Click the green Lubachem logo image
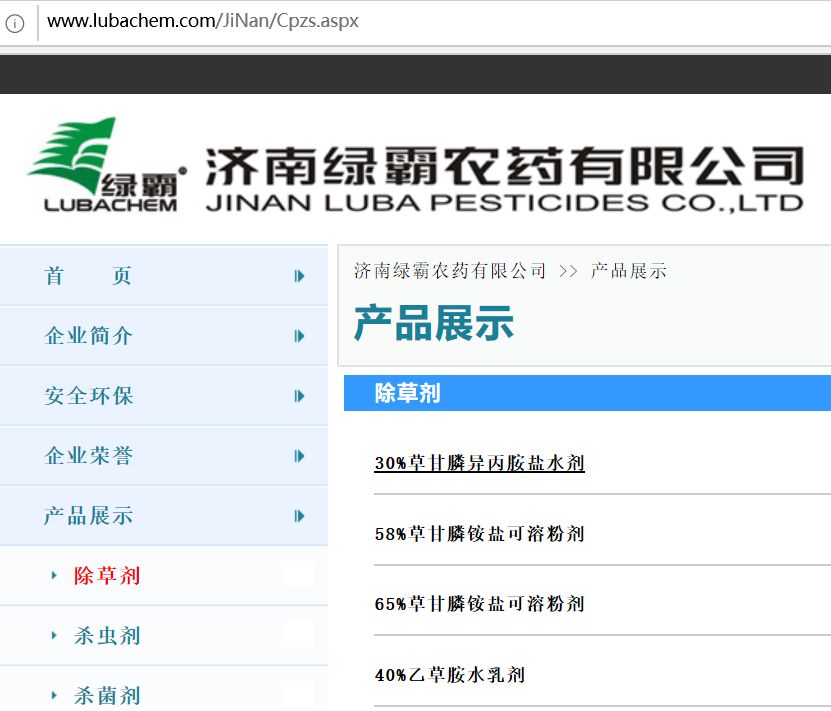This screenshot has height=711, width=831. 106,164
